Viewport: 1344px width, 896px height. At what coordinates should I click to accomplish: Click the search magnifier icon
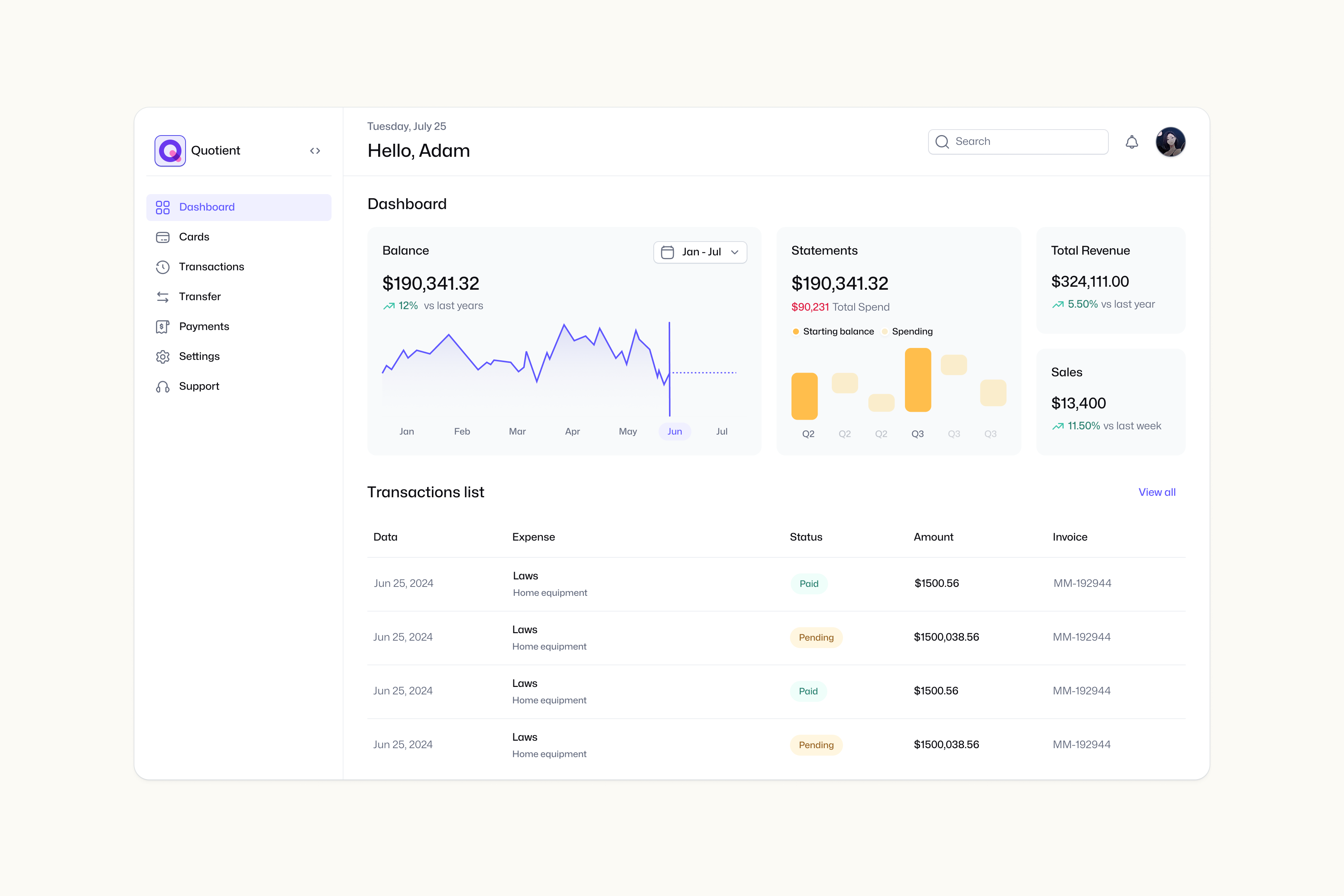(942, 142)
